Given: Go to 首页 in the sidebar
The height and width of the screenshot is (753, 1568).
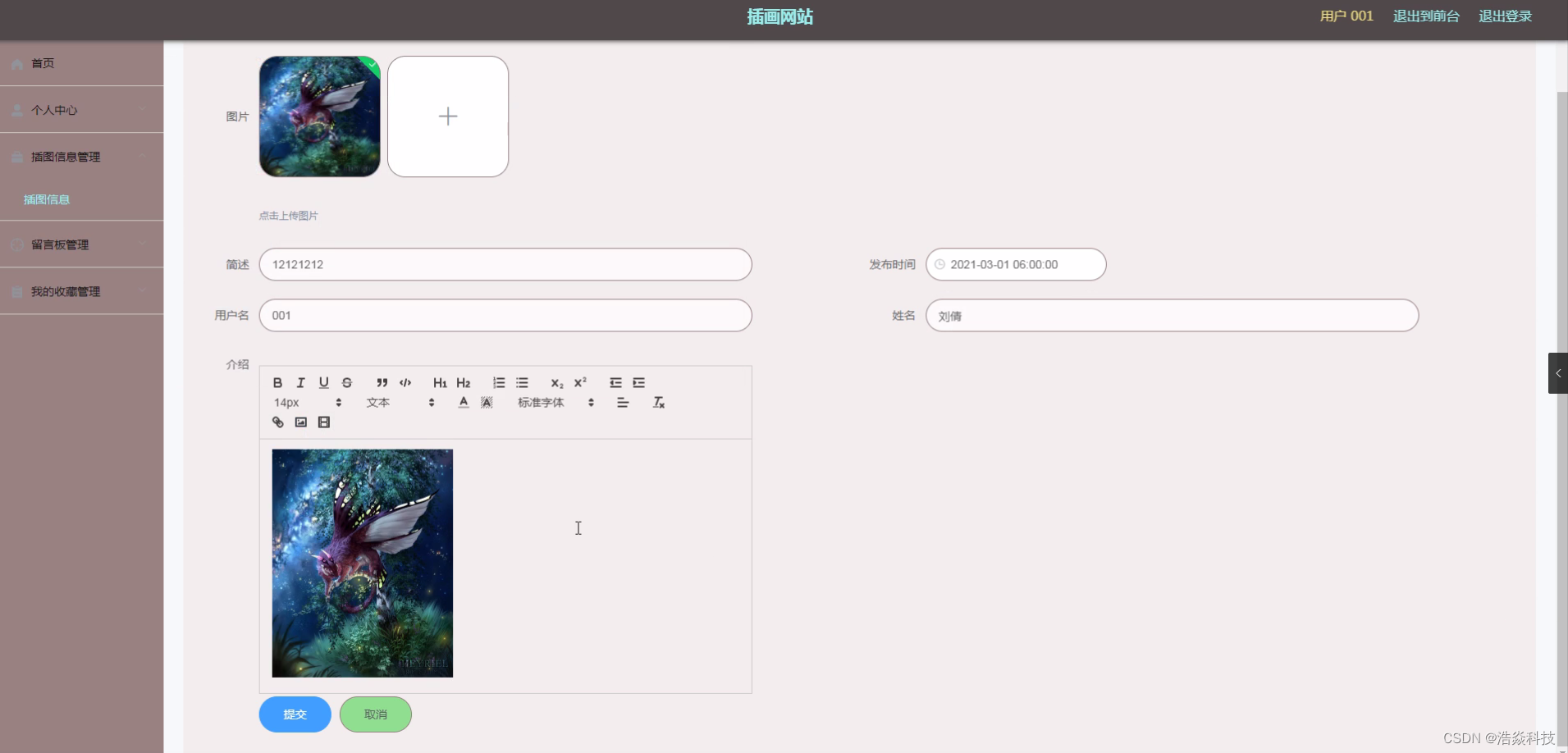Looking at the screenshot, I should pyautogui.click(x=81, y=63).
